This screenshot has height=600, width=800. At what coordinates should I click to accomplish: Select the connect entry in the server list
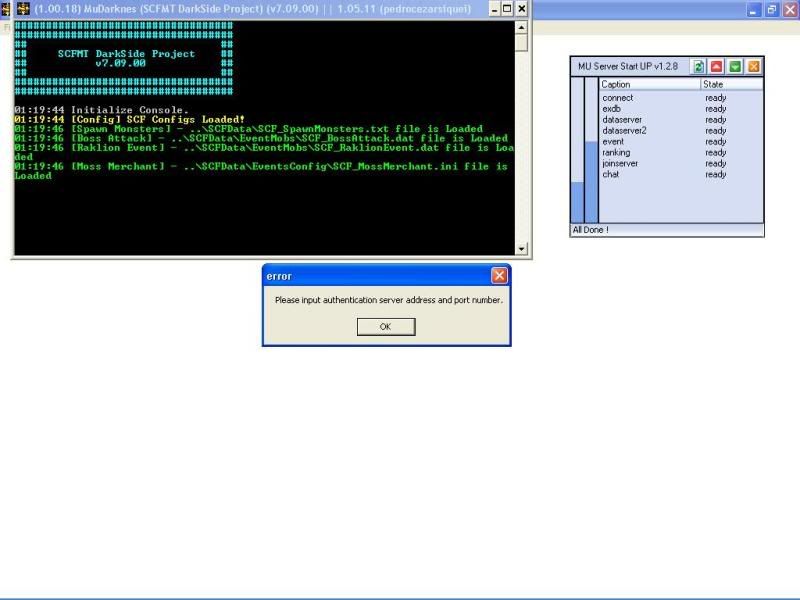(x=618, y=98)
